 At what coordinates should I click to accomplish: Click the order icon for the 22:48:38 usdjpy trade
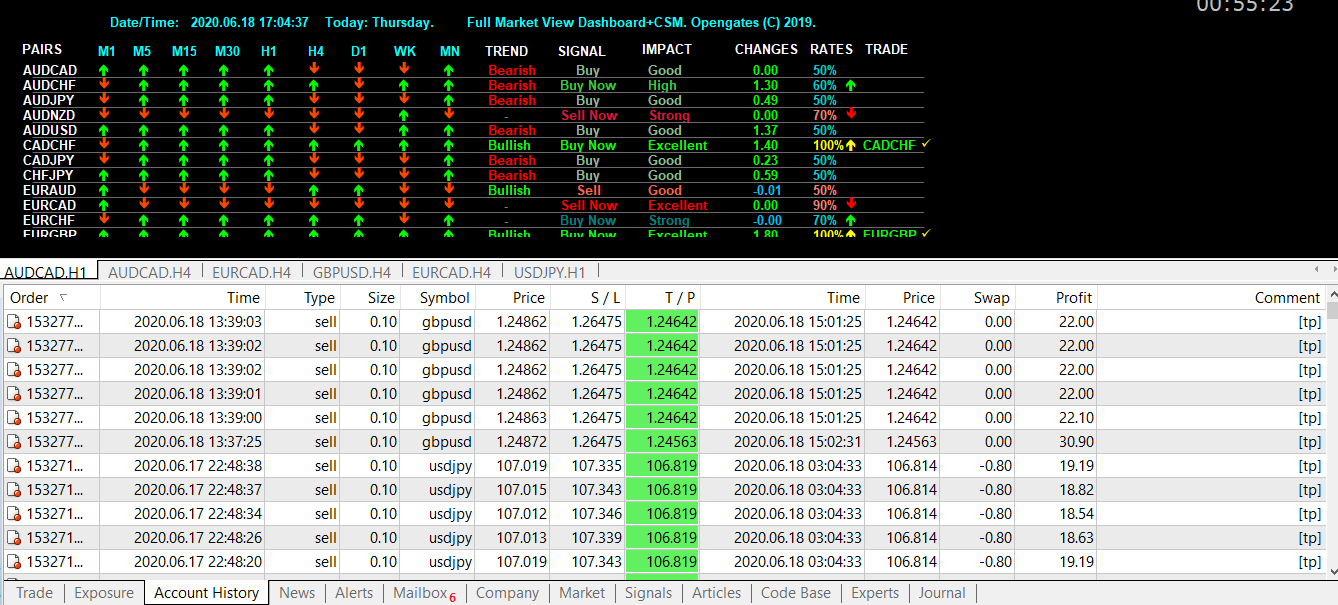(15, 466)
